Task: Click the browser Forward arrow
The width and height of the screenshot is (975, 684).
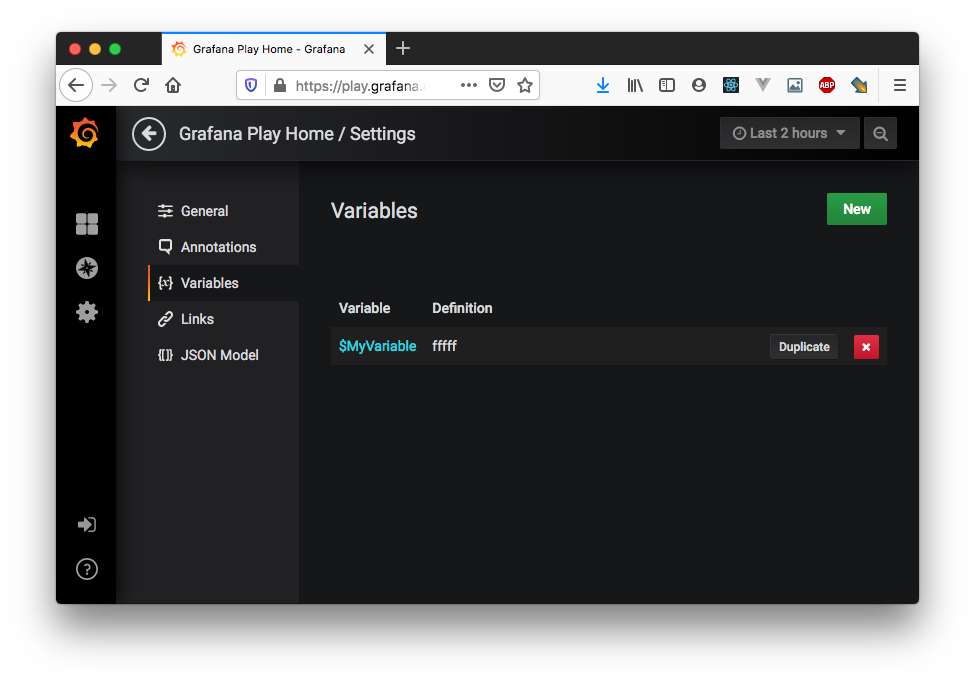Action: click(109, 85)
